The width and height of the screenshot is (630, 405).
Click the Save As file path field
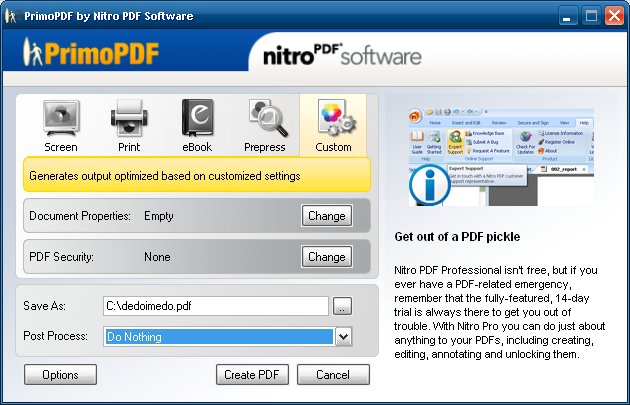(x=215, y=306)
